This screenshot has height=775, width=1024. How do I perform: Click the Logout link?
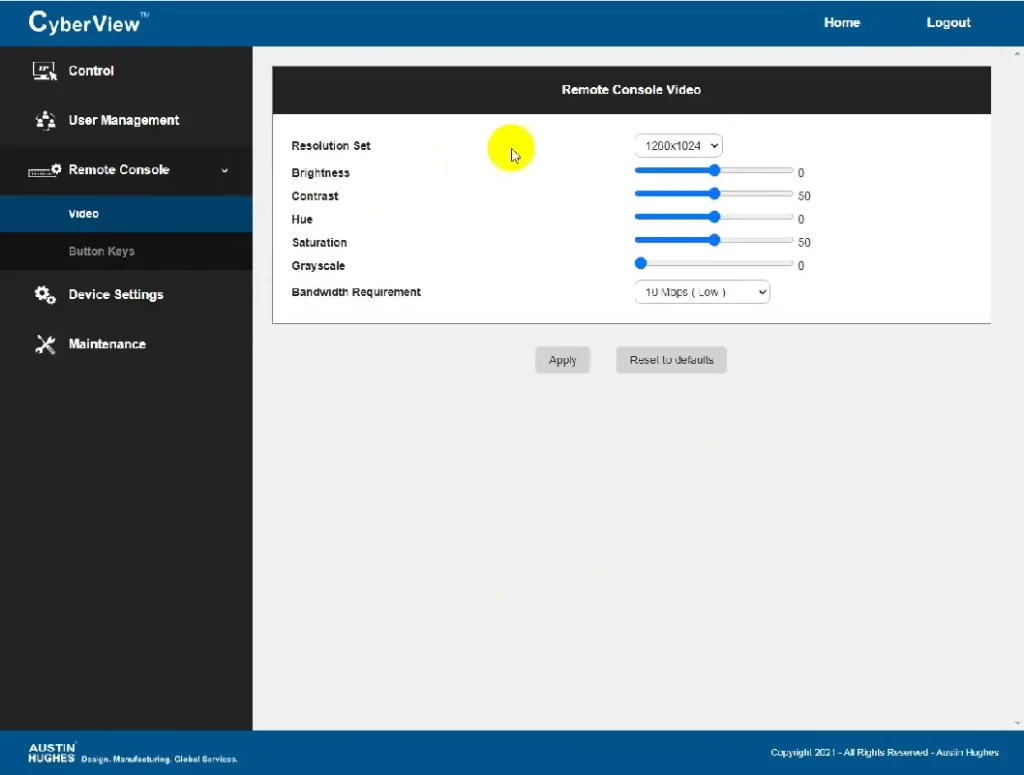(948, 22)
